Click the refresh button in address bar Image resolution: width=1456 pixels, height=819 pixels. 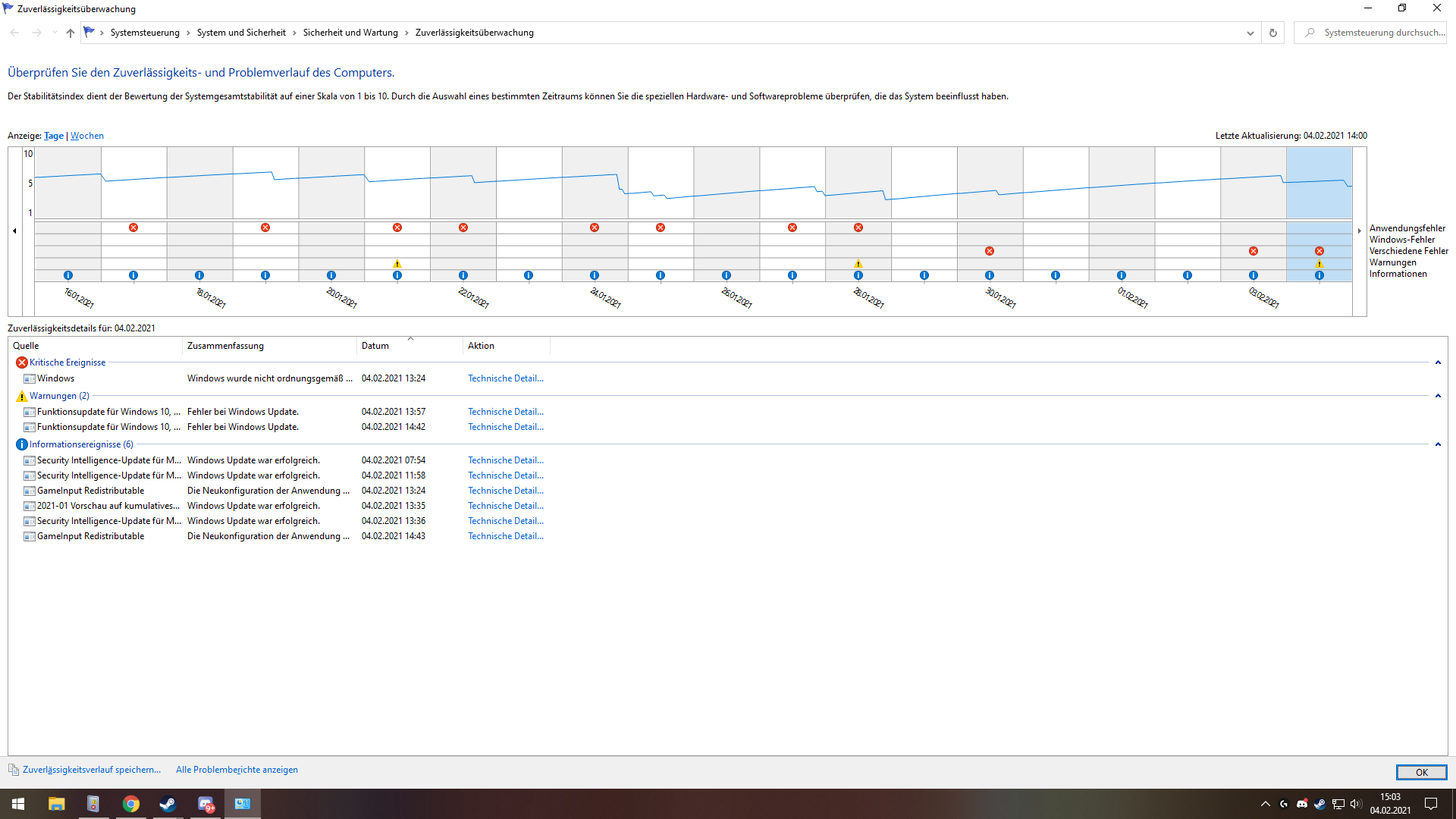(x=1273, y=33)
